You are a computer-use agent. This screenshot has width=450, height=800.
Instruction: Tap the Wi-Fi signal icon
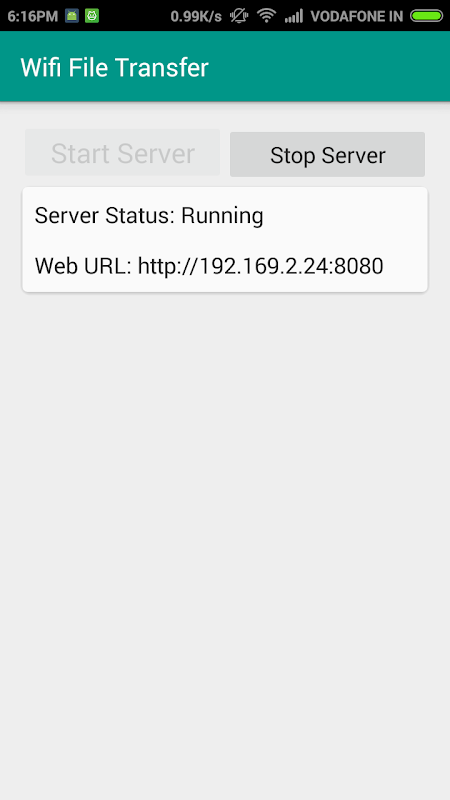pyautogui.click(x=266, y=16)
